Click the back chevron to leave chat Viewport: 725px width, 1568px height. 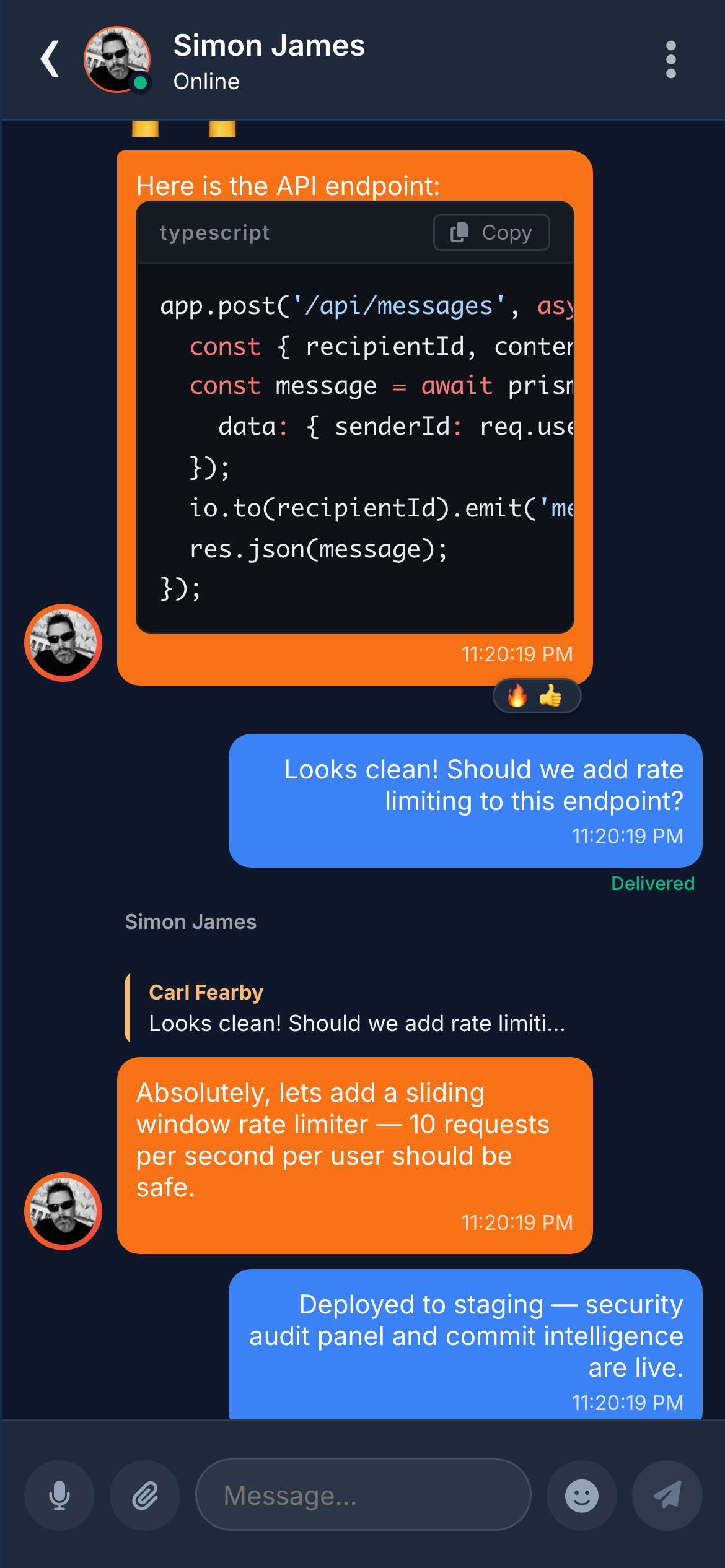coord(49,58)
